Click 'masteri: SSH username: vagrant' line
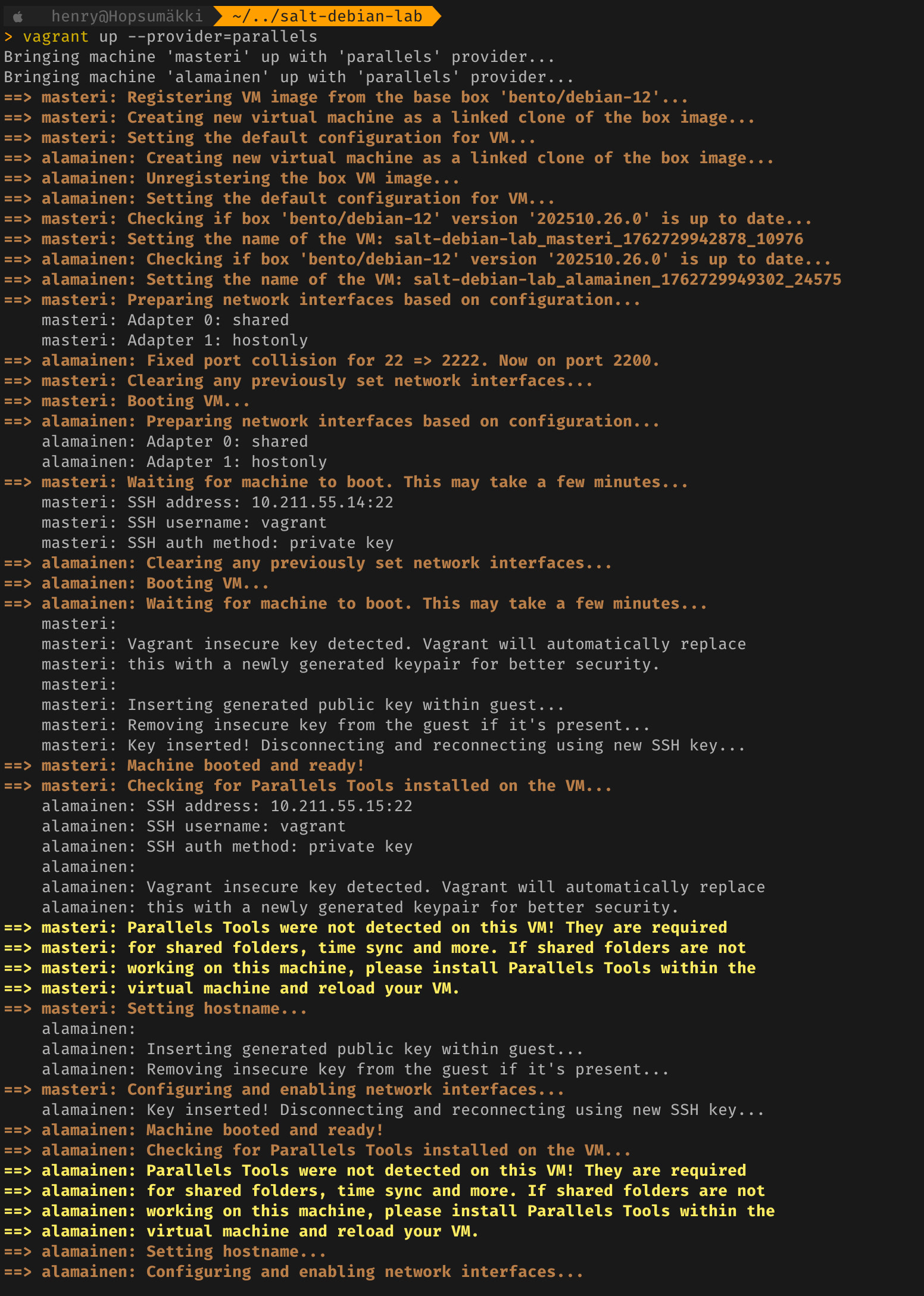924x1296 pixels. click(184, 523)
